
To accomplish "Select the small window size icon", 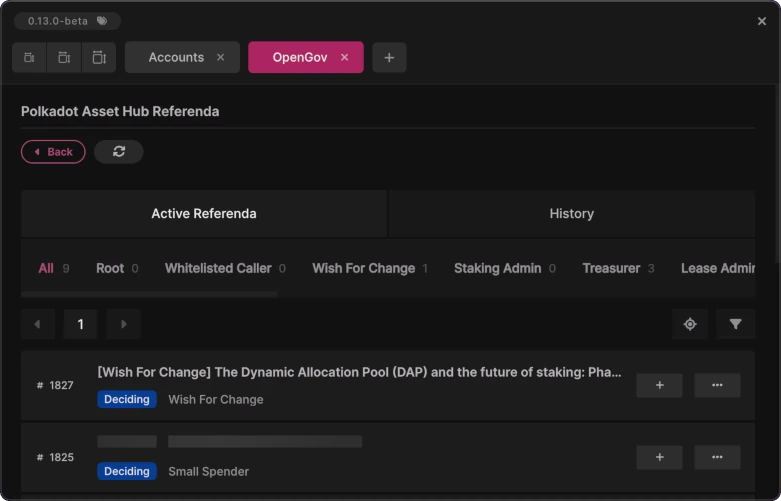I will point(29,58).
